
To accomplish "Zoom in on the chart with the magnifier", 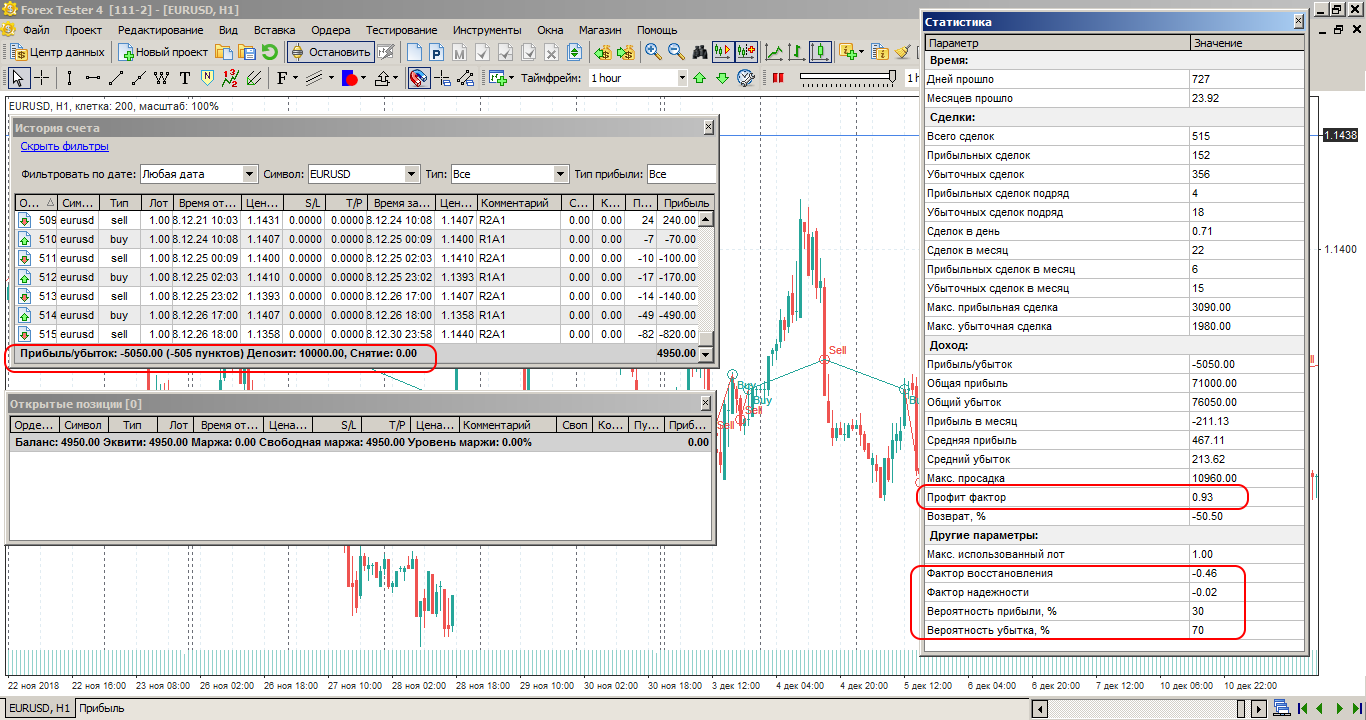I will point(652,50).
